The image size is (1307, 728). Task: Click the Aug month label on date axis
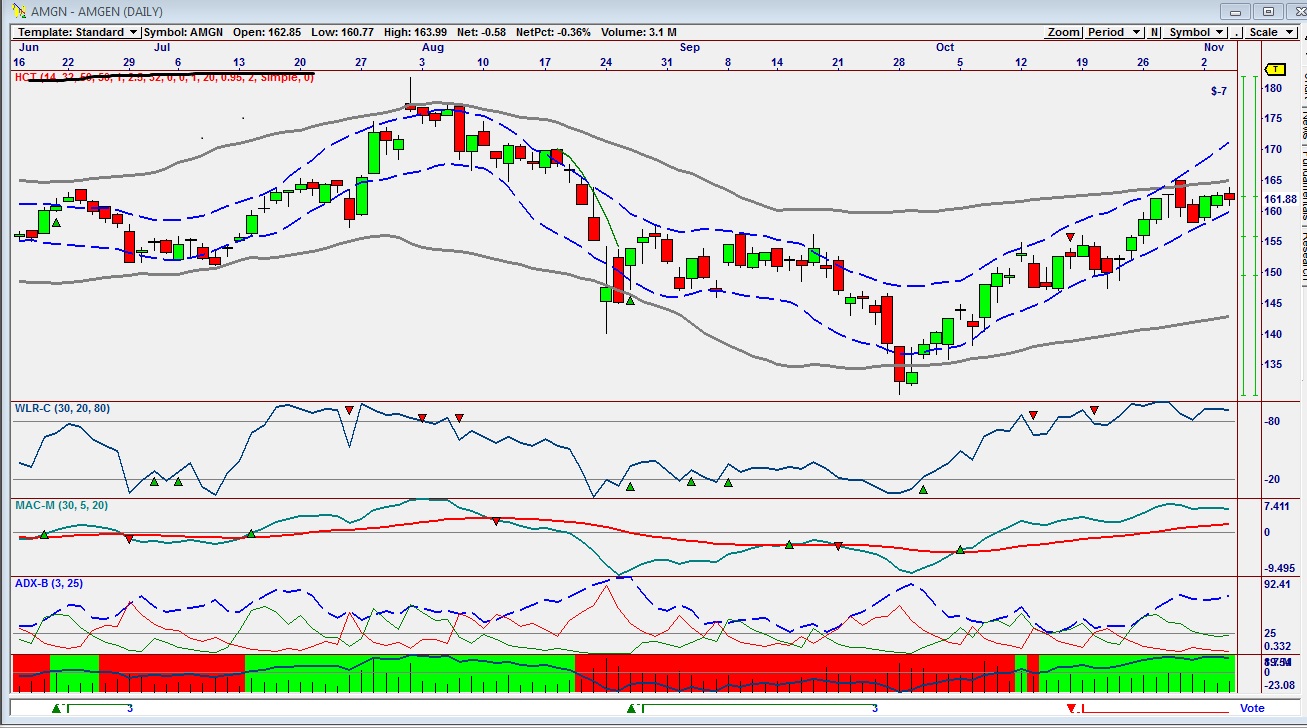(433, 47)
